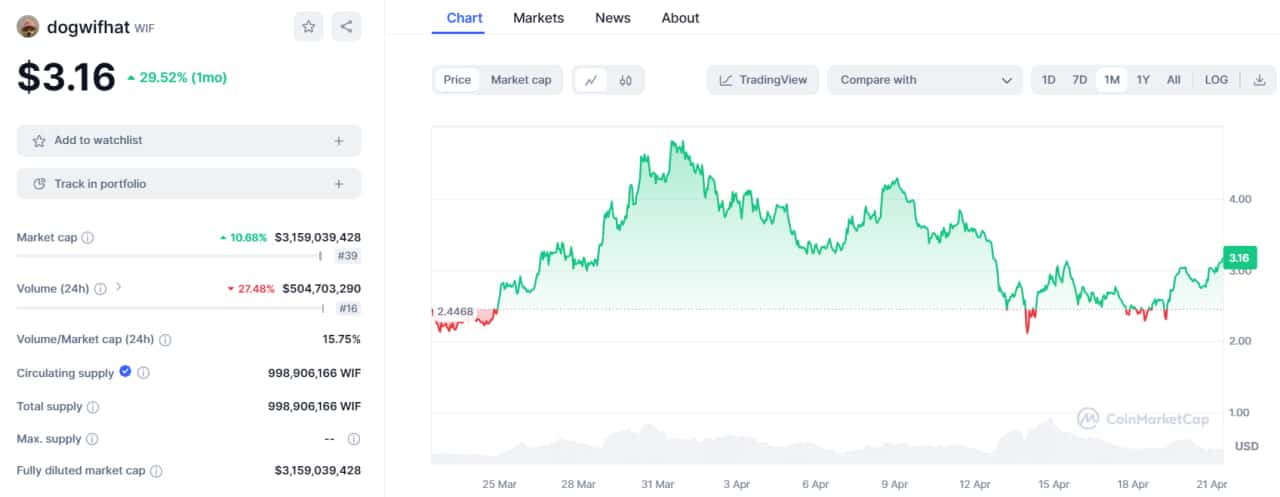1280x497 pixels.
Task: Click Market cap rank slider bar
Action: point(169,256)
